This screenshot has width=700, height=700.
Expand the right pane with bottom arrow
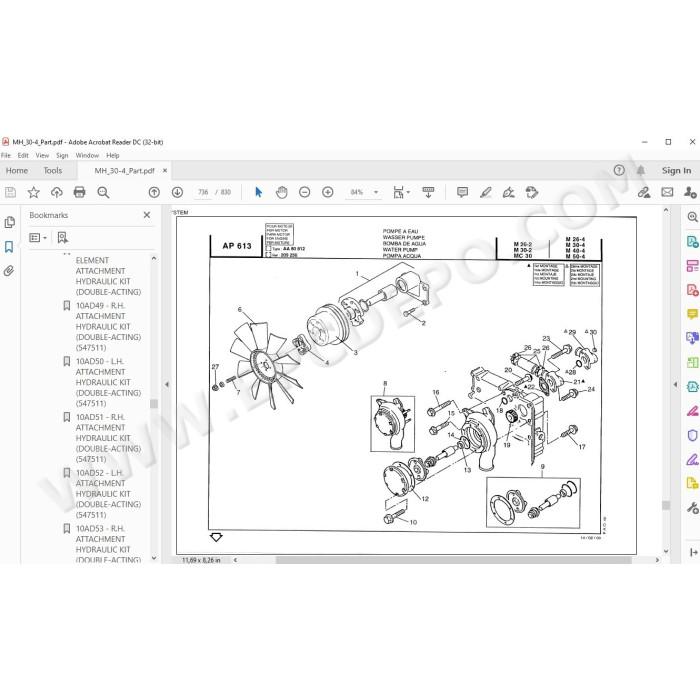[x=693, y=552]
